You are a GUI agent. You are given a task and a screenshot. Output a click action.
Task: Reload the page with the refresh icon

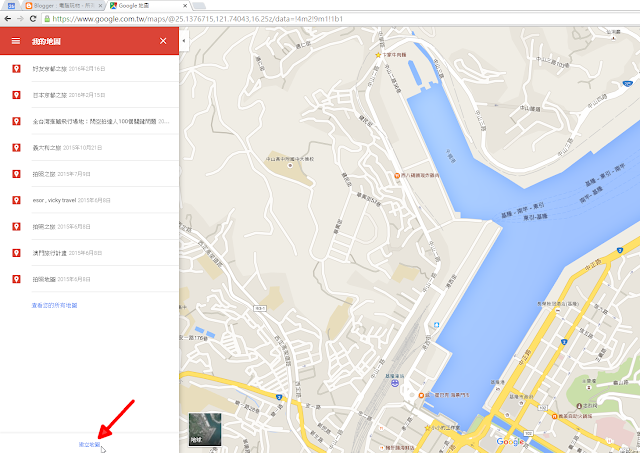[x=34, y=19]
